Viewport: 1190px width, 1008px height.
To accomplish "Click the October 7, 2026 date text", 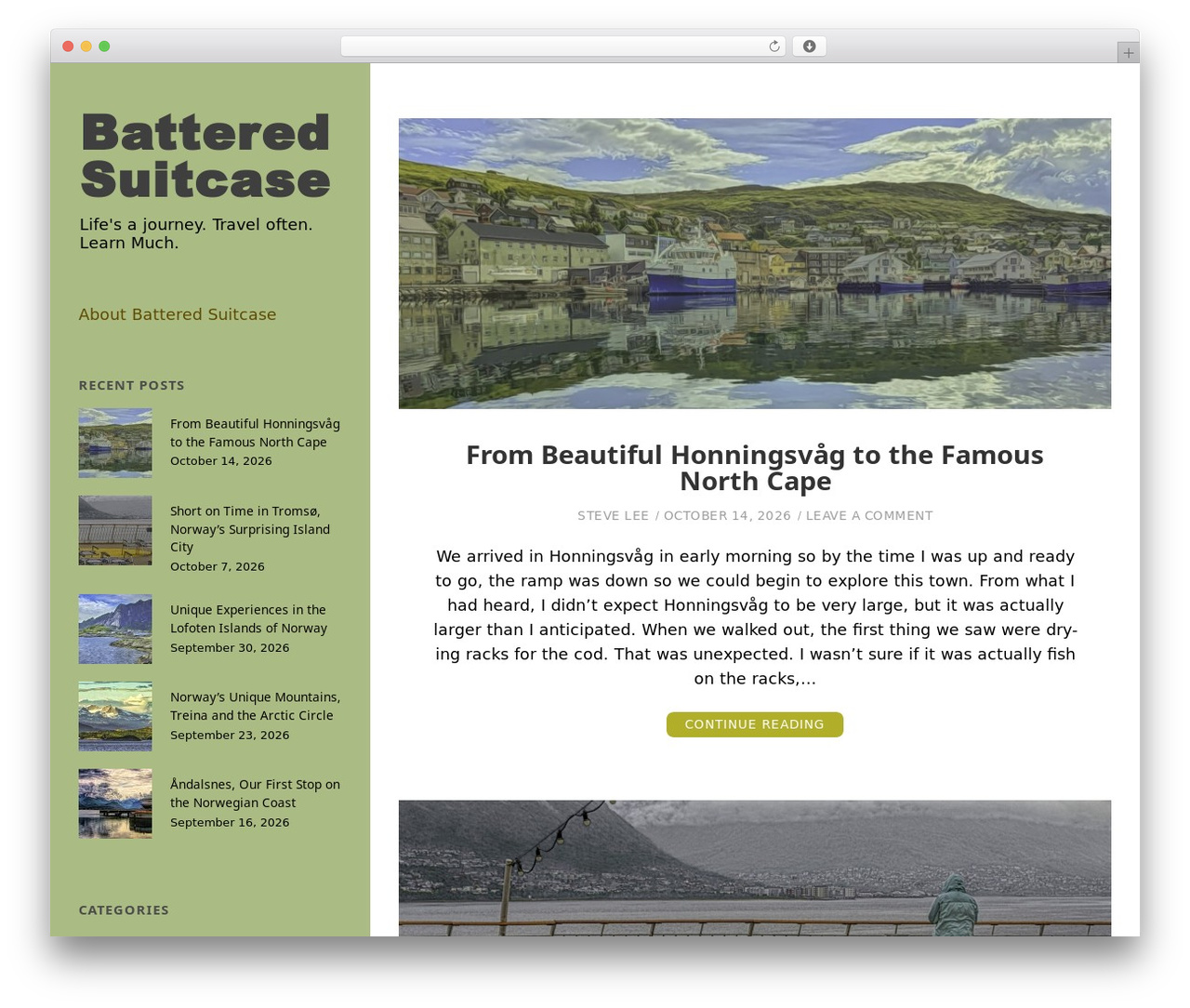I will click(218, 566).
